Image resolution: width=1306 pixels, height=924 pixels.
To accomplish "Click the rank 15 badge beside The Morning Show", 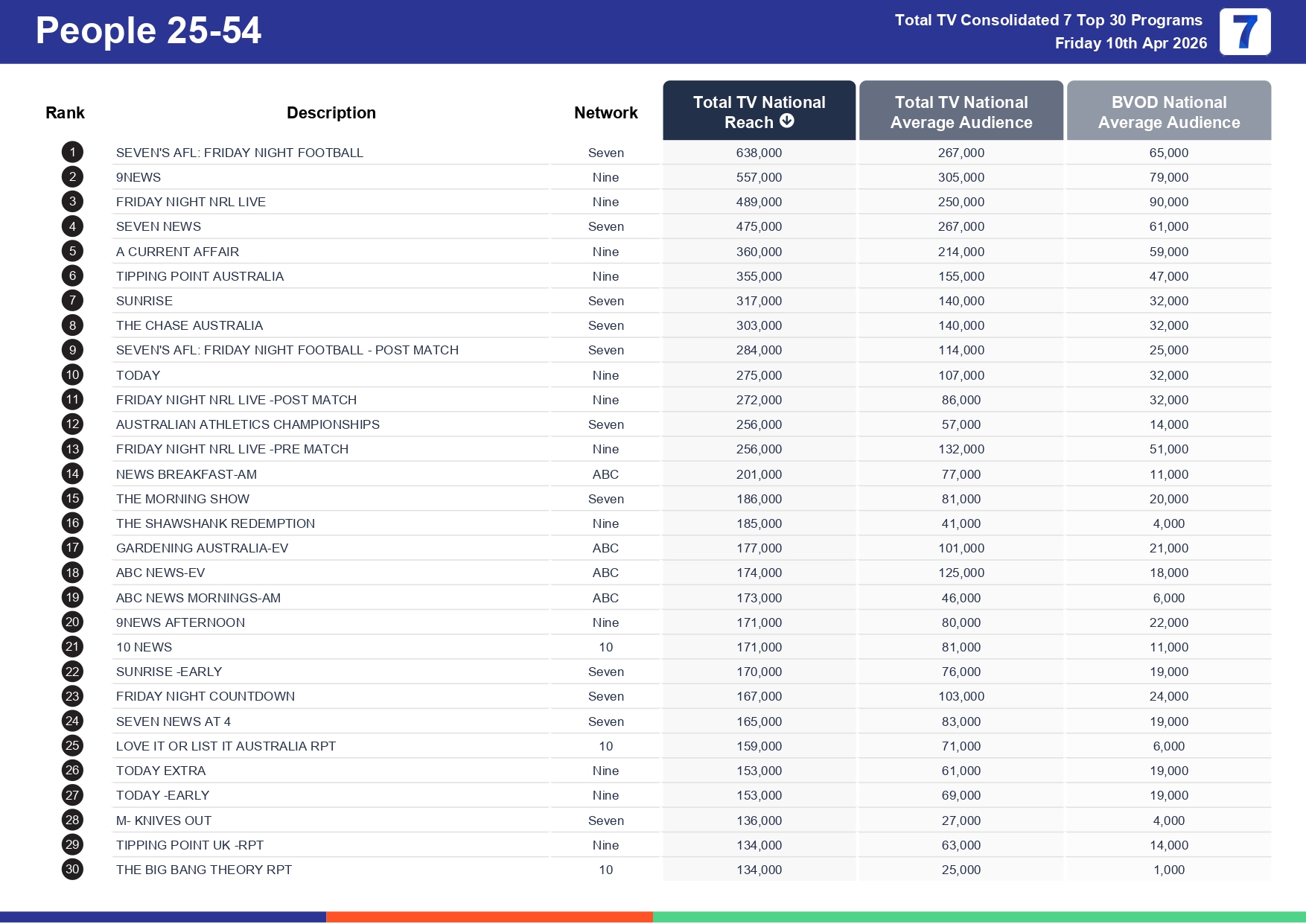I will point(71,498).
